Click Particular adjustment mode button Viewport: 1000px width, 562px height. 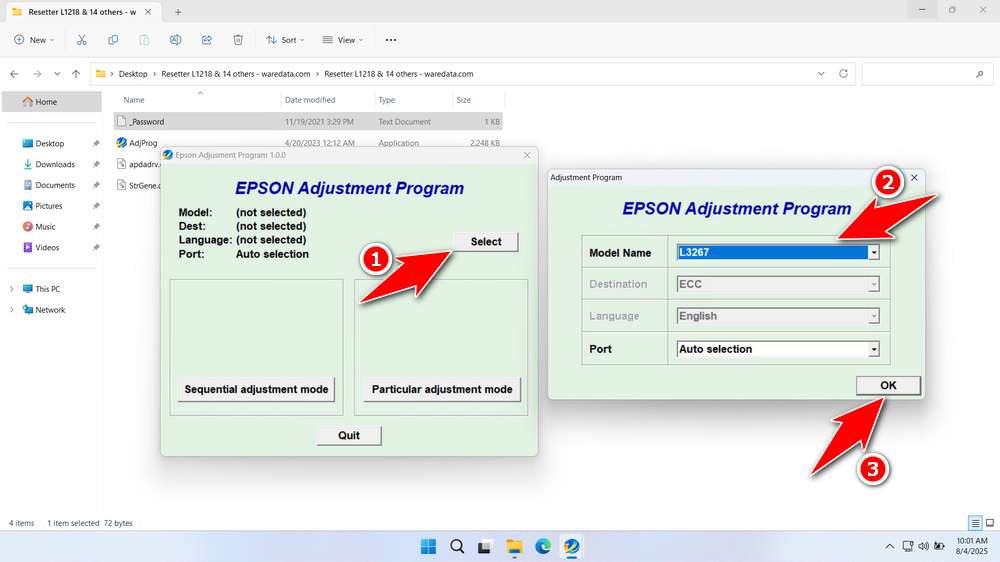tap(442, 389)
